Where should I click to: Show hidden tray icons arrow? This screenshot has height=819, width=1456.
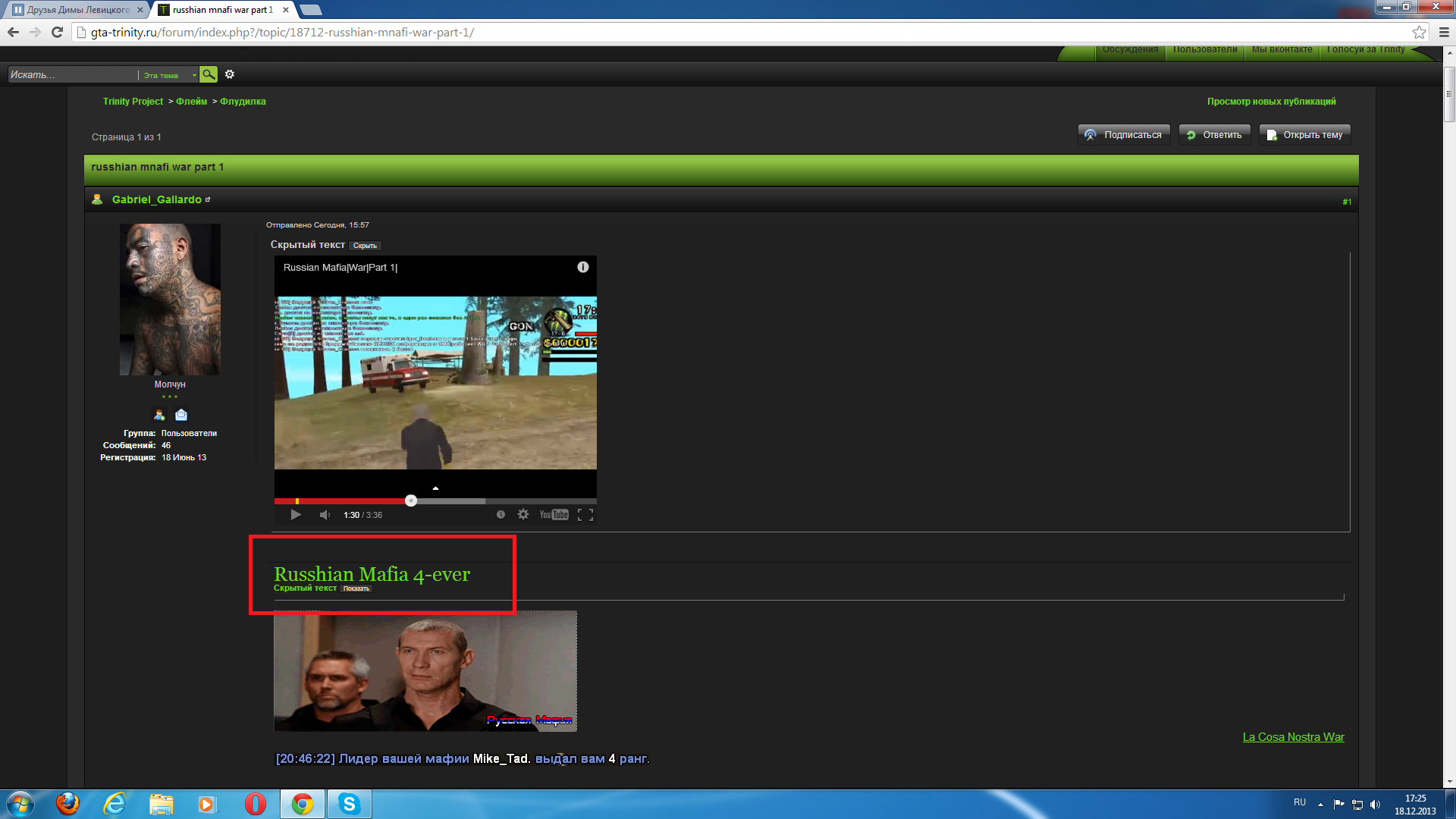pyautogui.click(x=1320, y=805)
